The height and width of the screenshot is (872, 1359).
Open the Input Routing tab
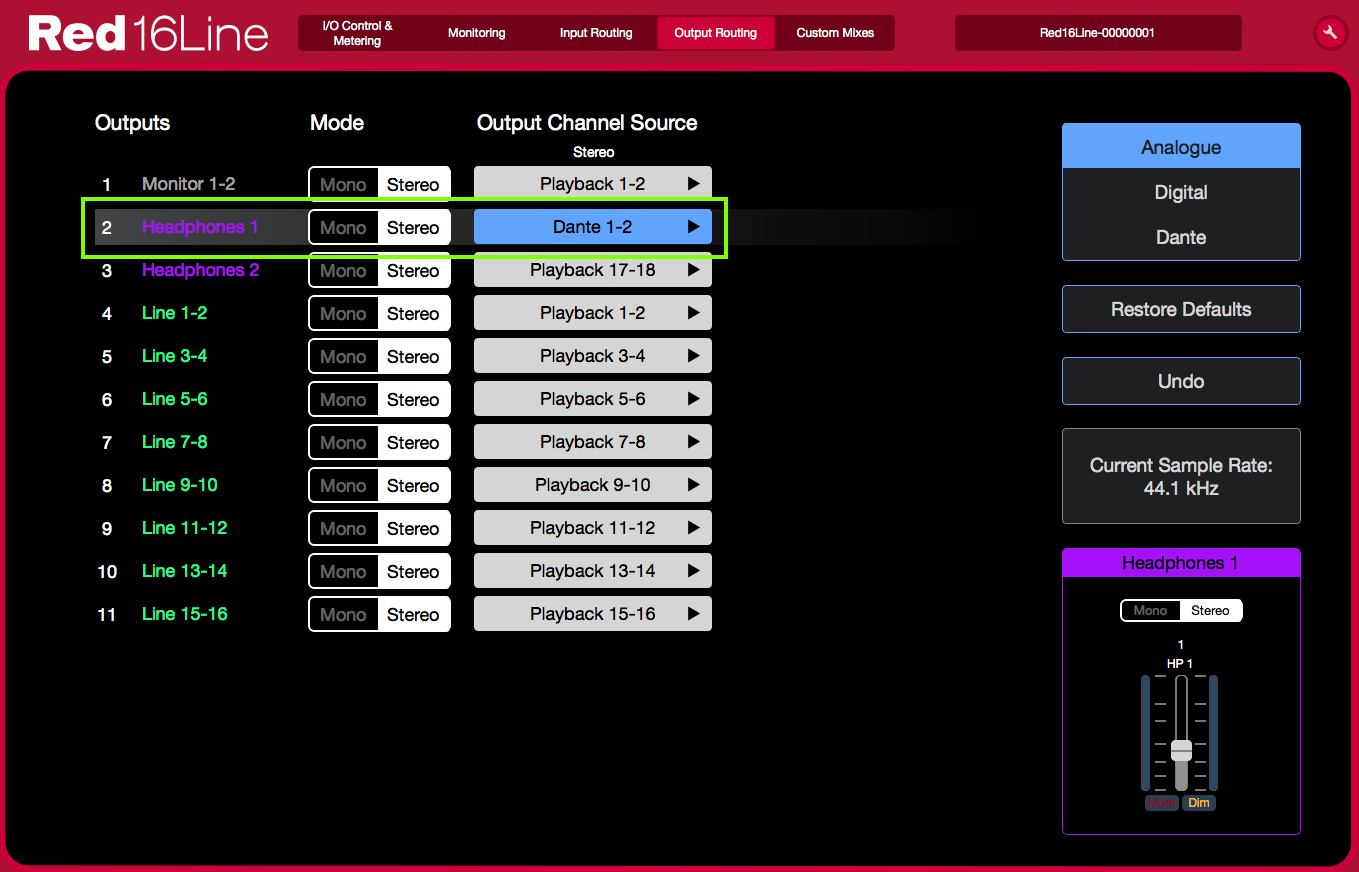pyautogui.click(x=596, y=33)
